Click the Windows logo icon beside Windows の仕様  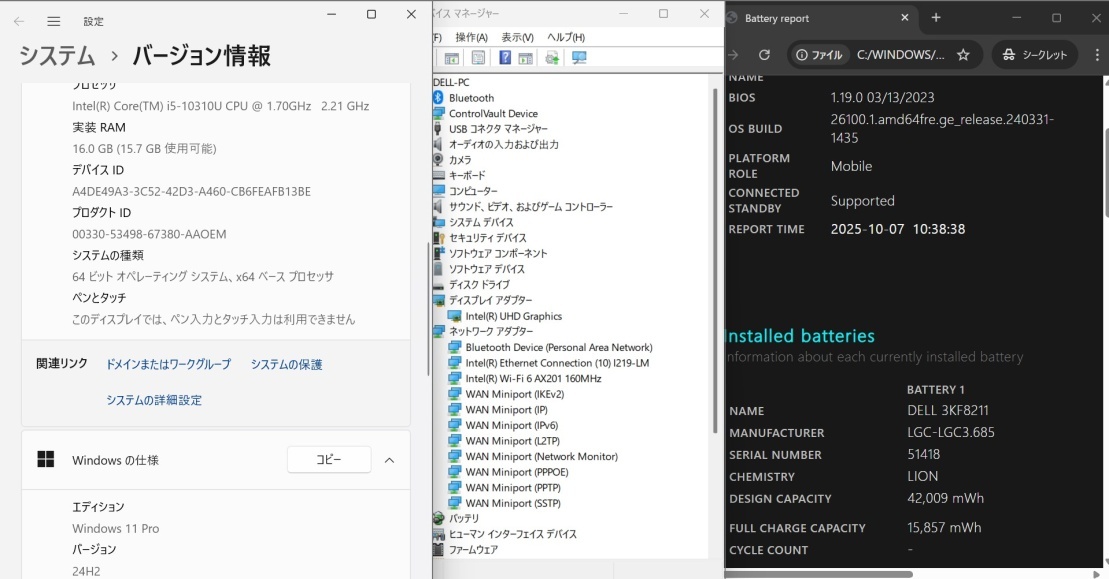tap(46, 460)
